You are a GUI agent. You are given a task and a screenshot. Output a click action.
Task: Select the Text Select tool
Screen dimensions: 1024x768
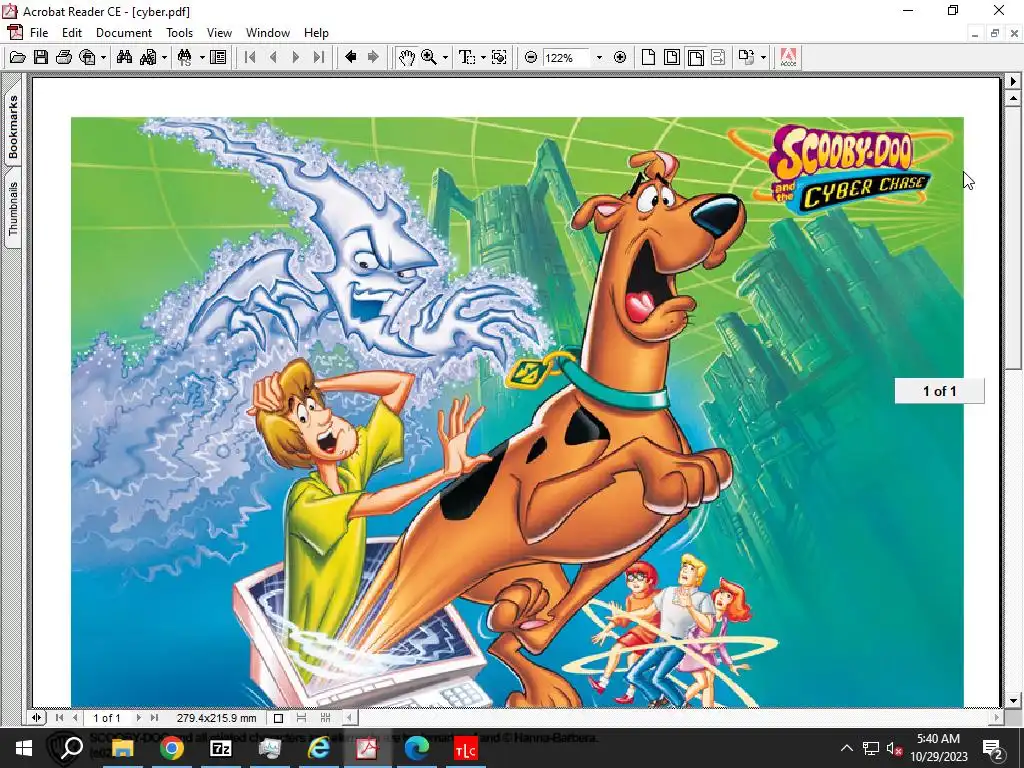point(467,57)
